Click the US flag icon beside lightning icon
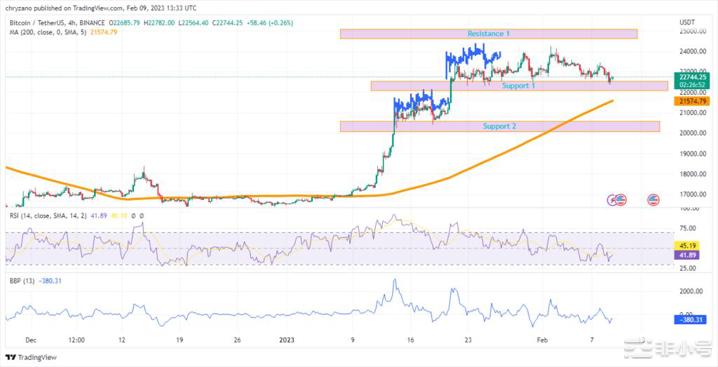Viewport: 718px width, 367px height. tap(621, 199)
